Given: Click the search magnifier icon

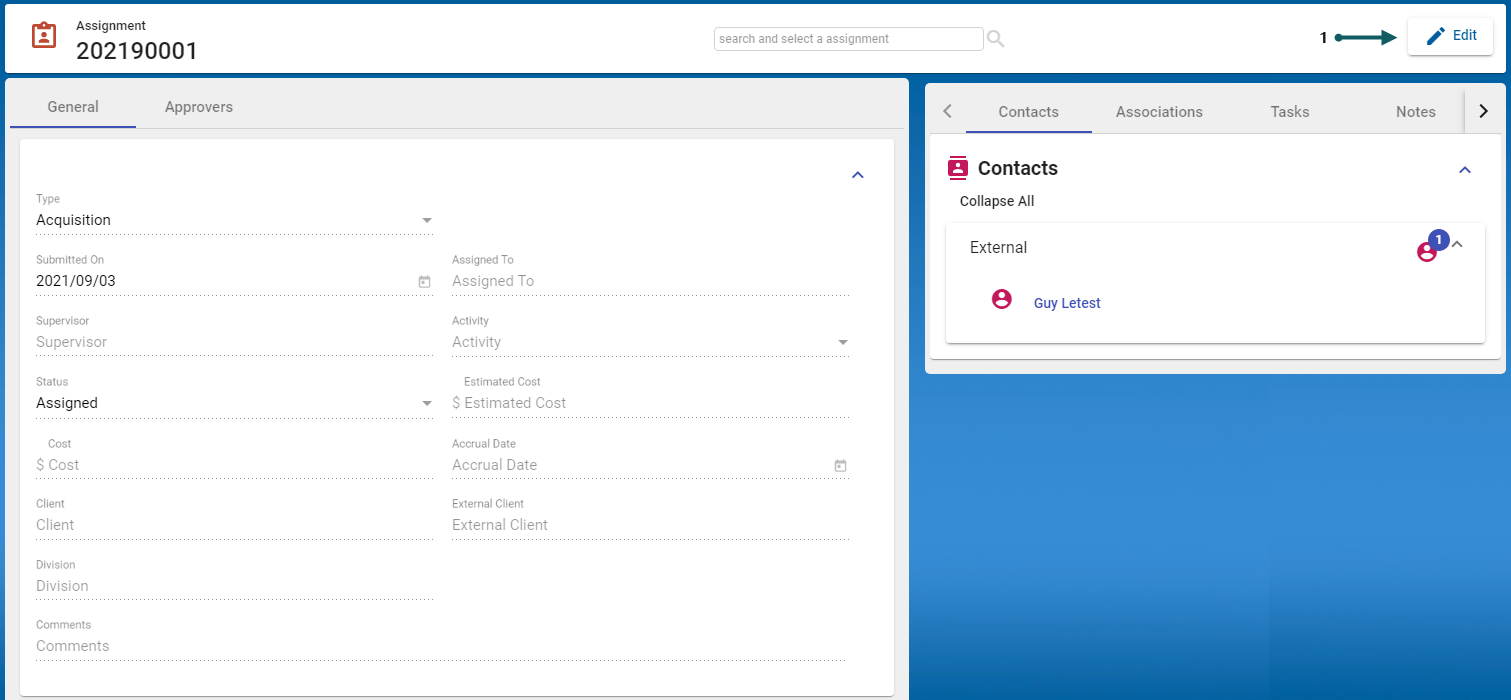Looking at the screenshot, I should (x=995, y=39).
